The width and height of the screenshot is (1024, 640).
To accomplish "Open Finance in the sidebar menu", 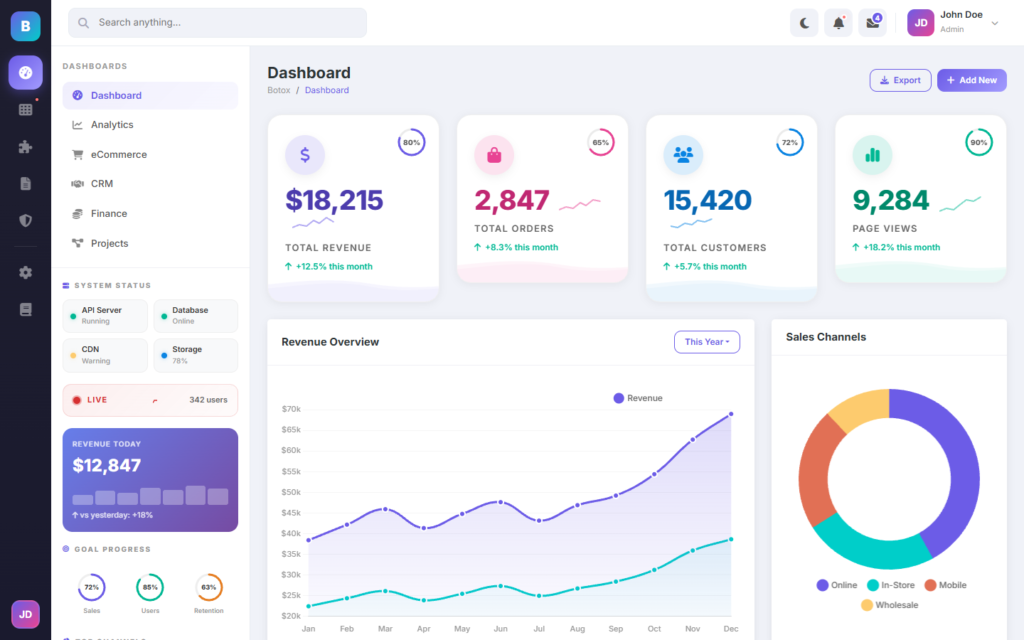I will [x=150, y=214].
